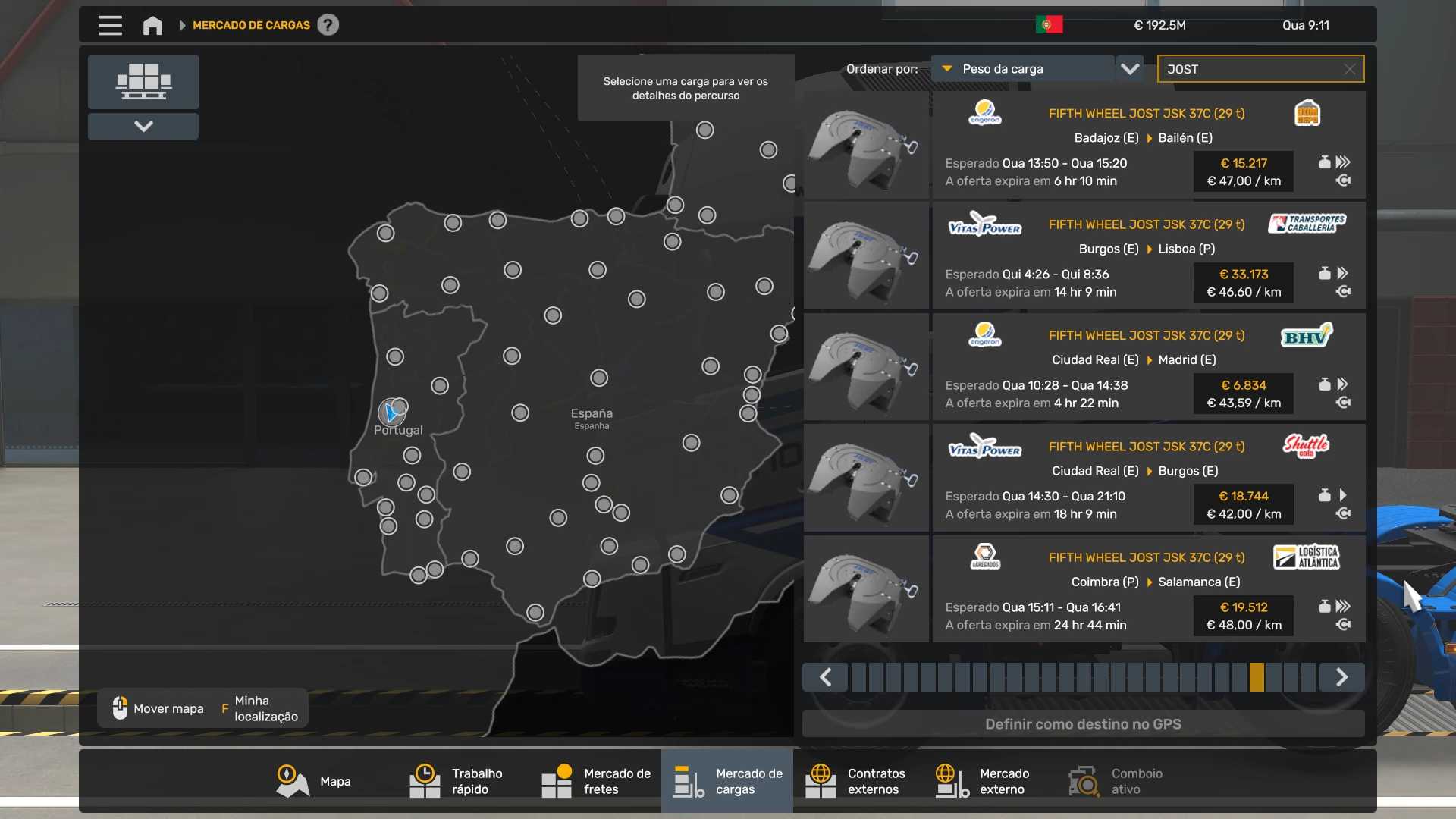Go to the next page of cargo offers

(1341, 677)
